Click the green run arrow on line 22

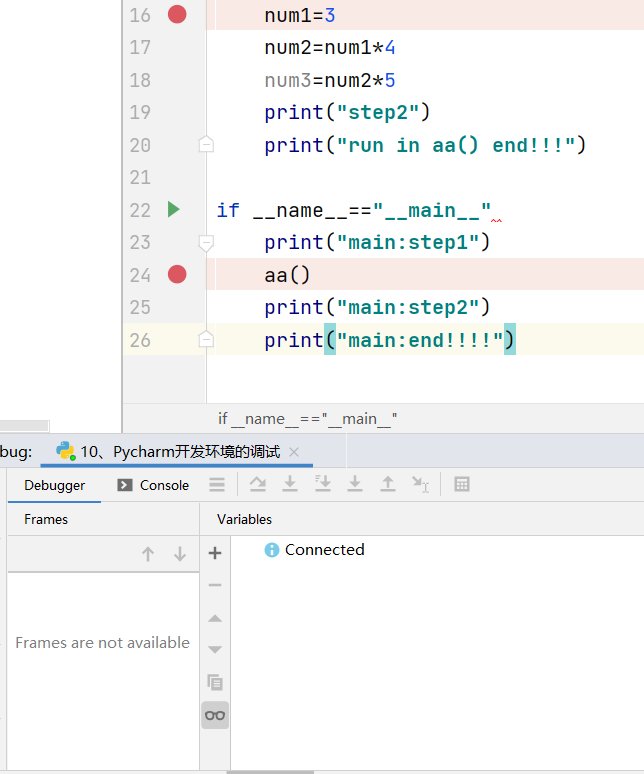pos(173,209)
